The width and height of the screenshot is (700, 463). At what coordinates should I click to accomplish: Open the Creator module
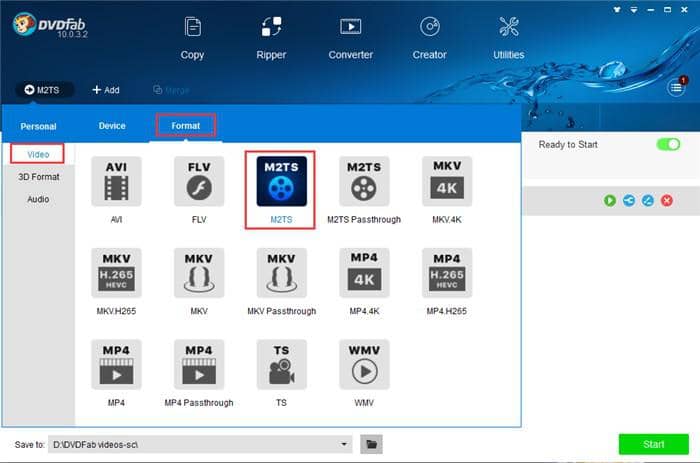429,38
